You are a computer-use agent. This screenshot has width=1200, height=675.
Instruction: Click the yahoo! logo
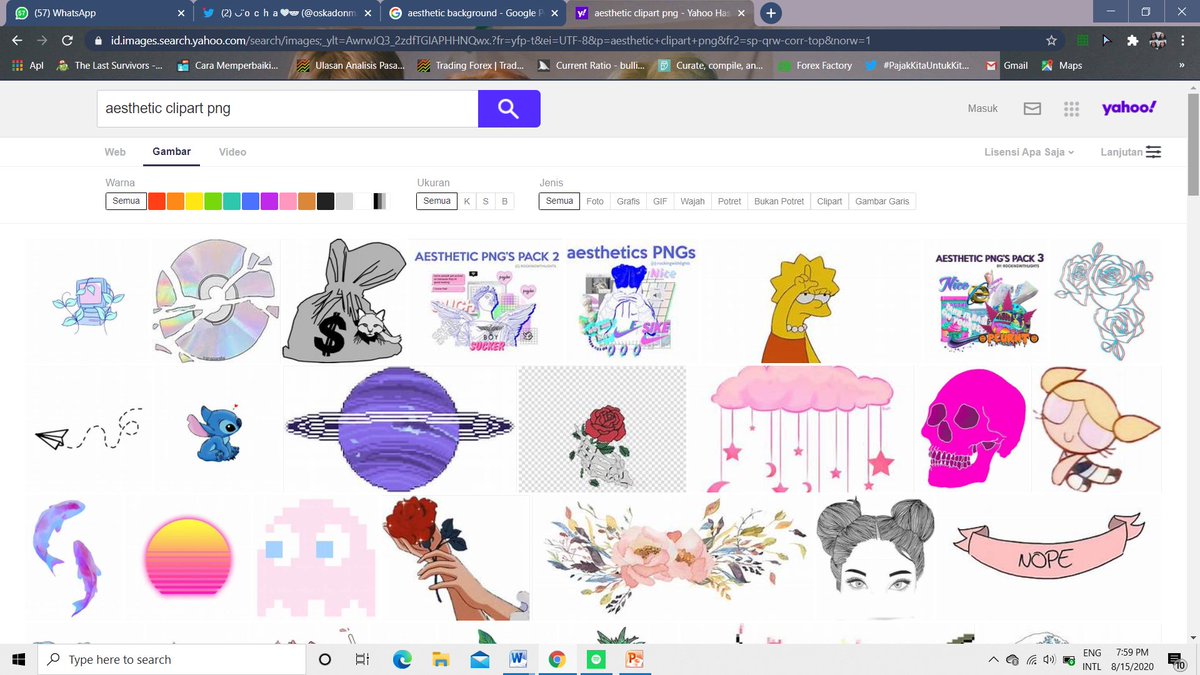point(1128,106)
